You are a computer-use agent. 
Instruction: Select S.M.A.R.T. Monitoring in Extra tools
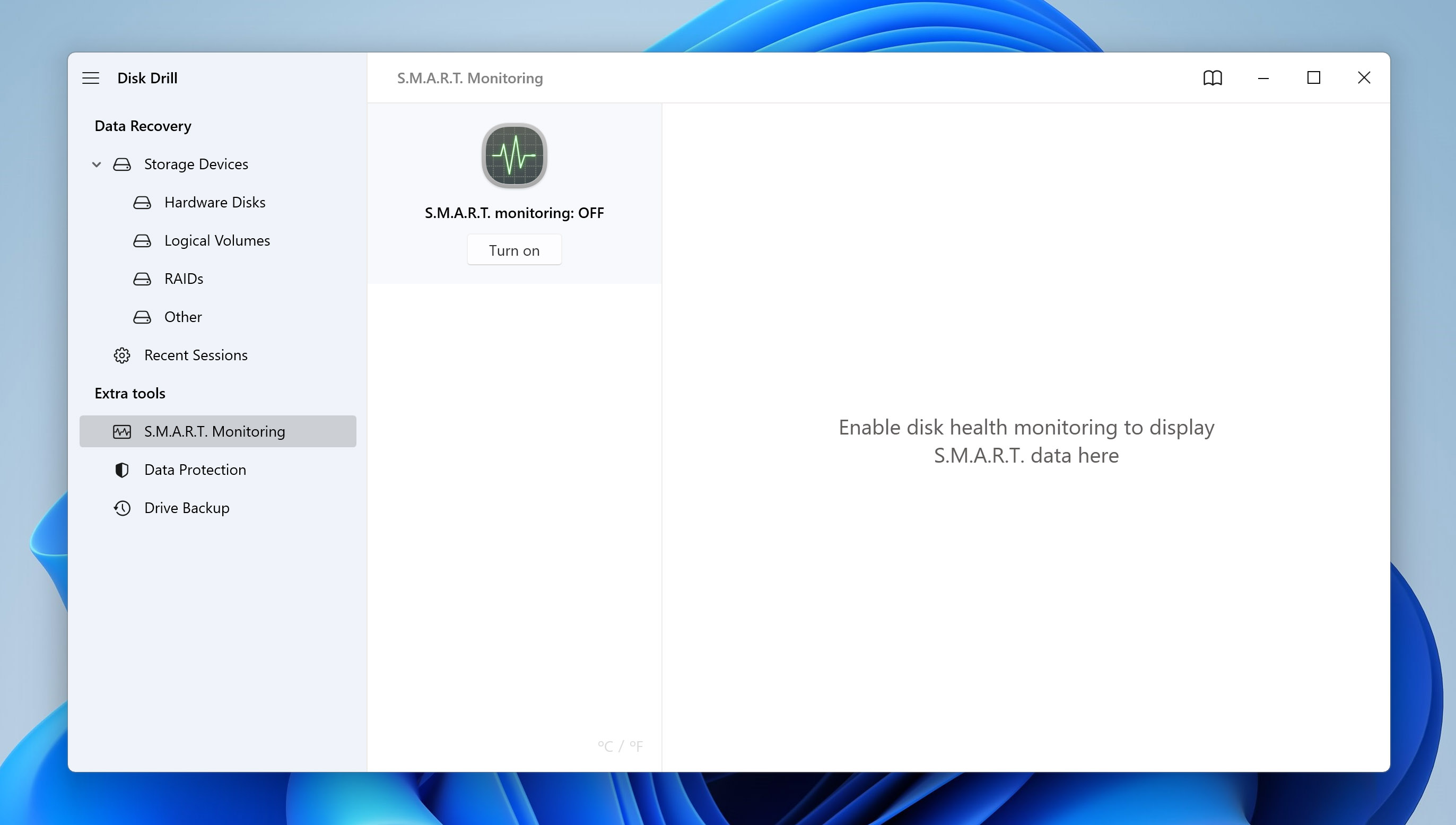[x=218, y=431]
